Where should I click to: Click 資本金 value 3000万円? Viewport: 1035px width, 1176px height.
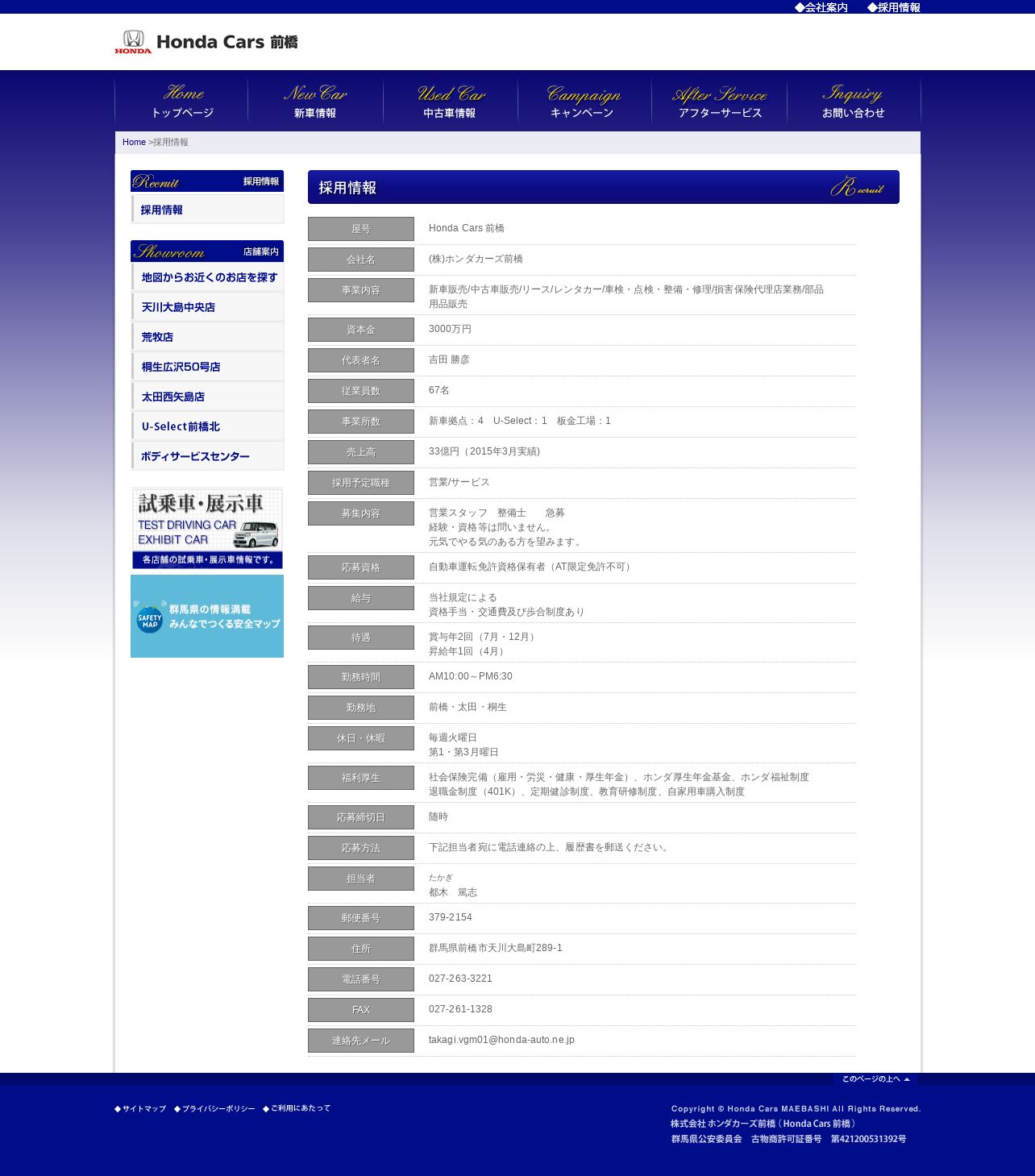451,329
